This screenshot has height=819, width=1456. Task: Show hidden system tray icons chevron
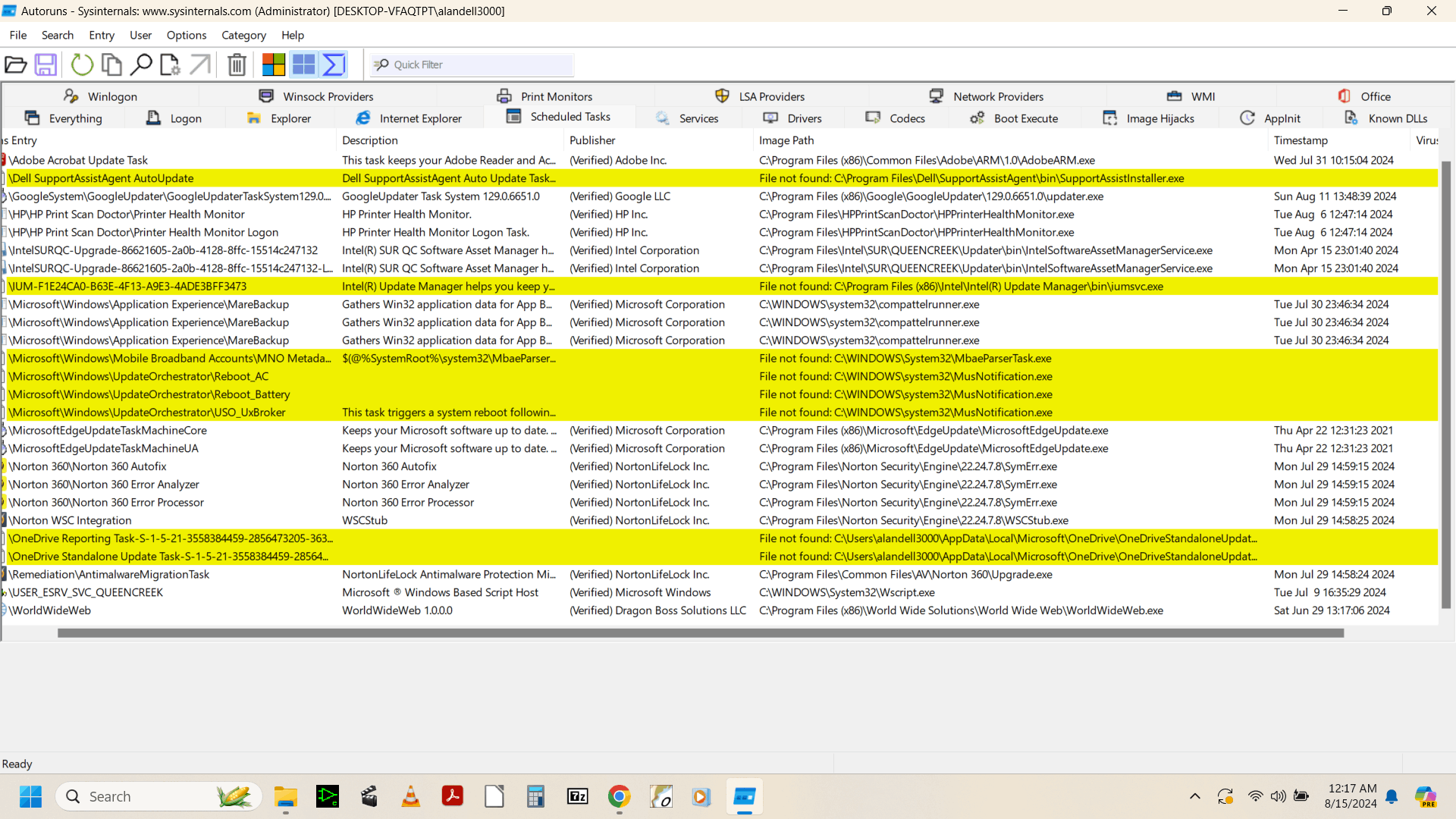pos(1195,796)
